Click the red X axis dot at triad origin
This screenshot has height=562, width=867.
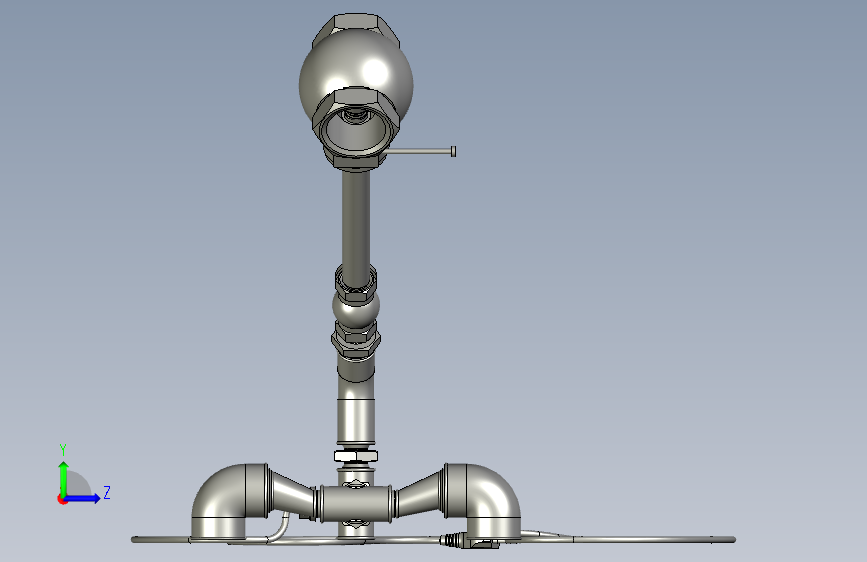pos(62,500)
